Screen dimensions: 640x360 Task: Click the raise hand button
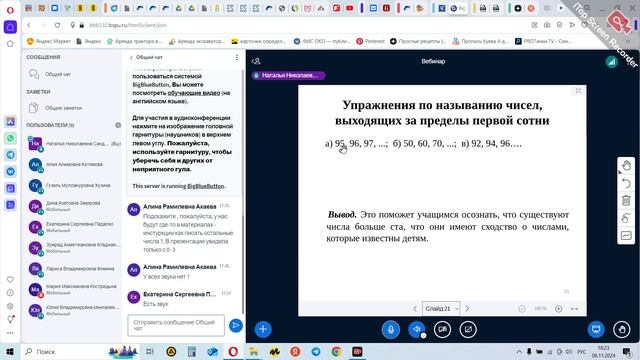click(622, 329)
